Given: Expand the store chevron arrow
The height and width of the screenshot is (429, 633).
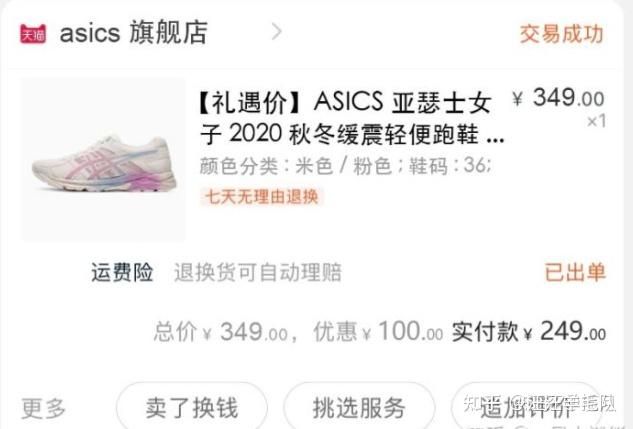Looking at the screenshot, I should click(277, 31).
